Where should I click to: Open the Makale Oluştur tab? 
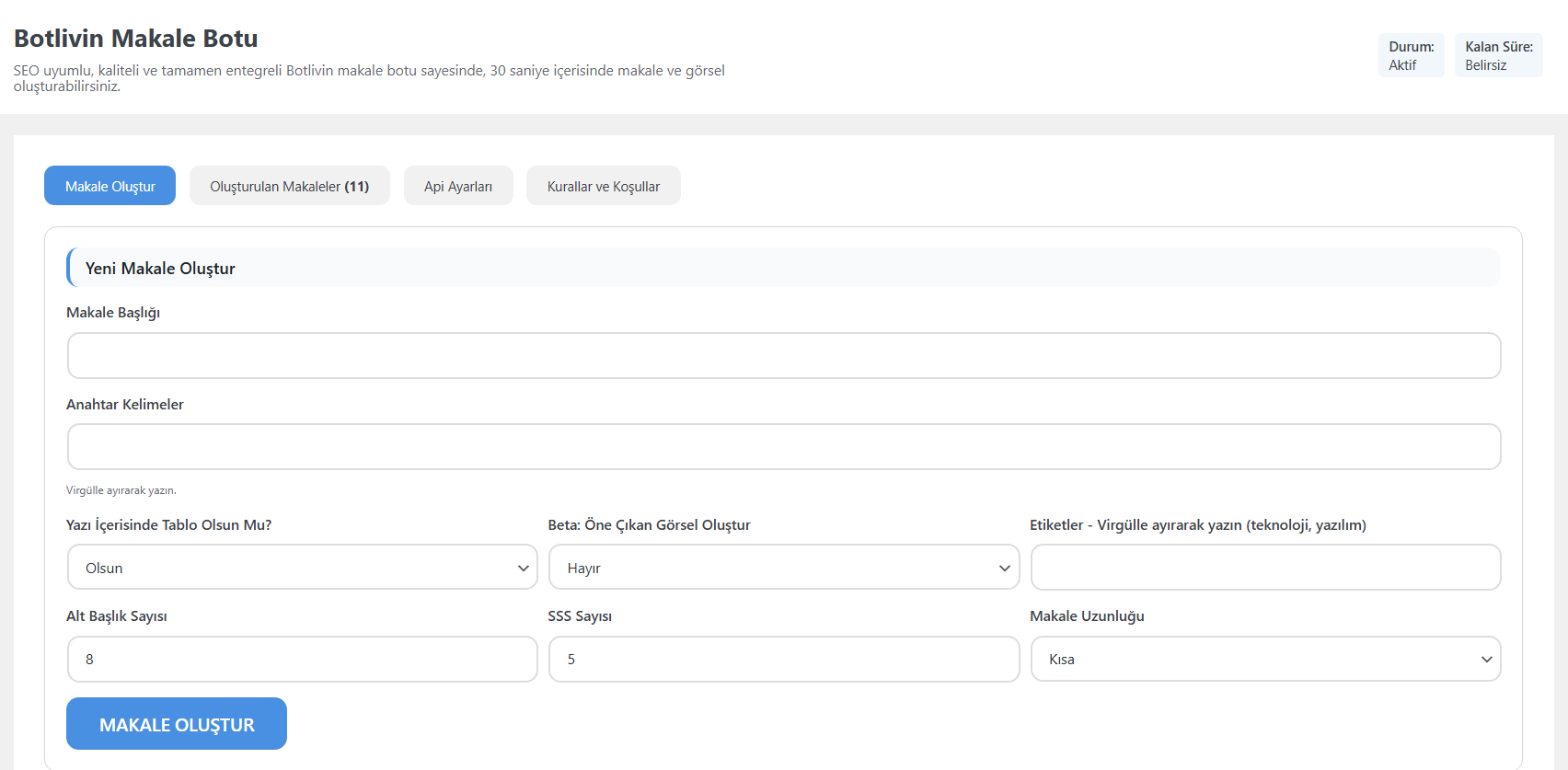click(x=110, y=186)
